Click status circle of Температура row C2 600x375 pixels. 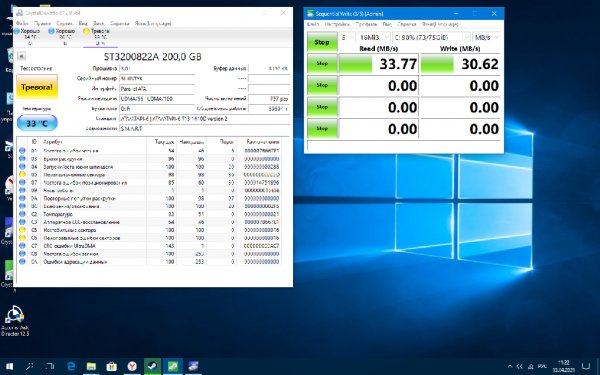(22, 214)
